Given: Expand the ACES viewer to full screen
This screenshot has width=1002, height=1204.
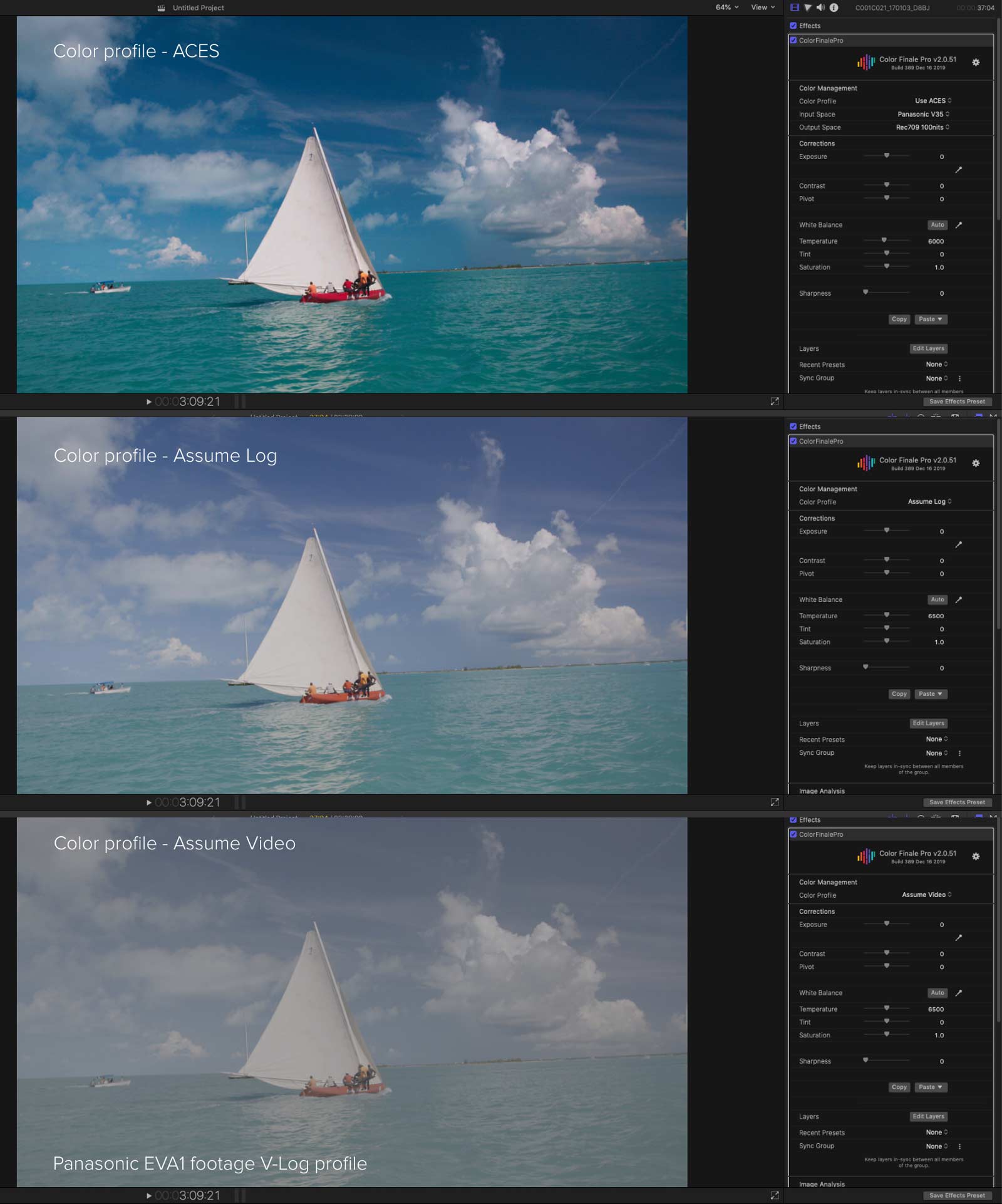Looking at the screenshot, I should point(775,402).
